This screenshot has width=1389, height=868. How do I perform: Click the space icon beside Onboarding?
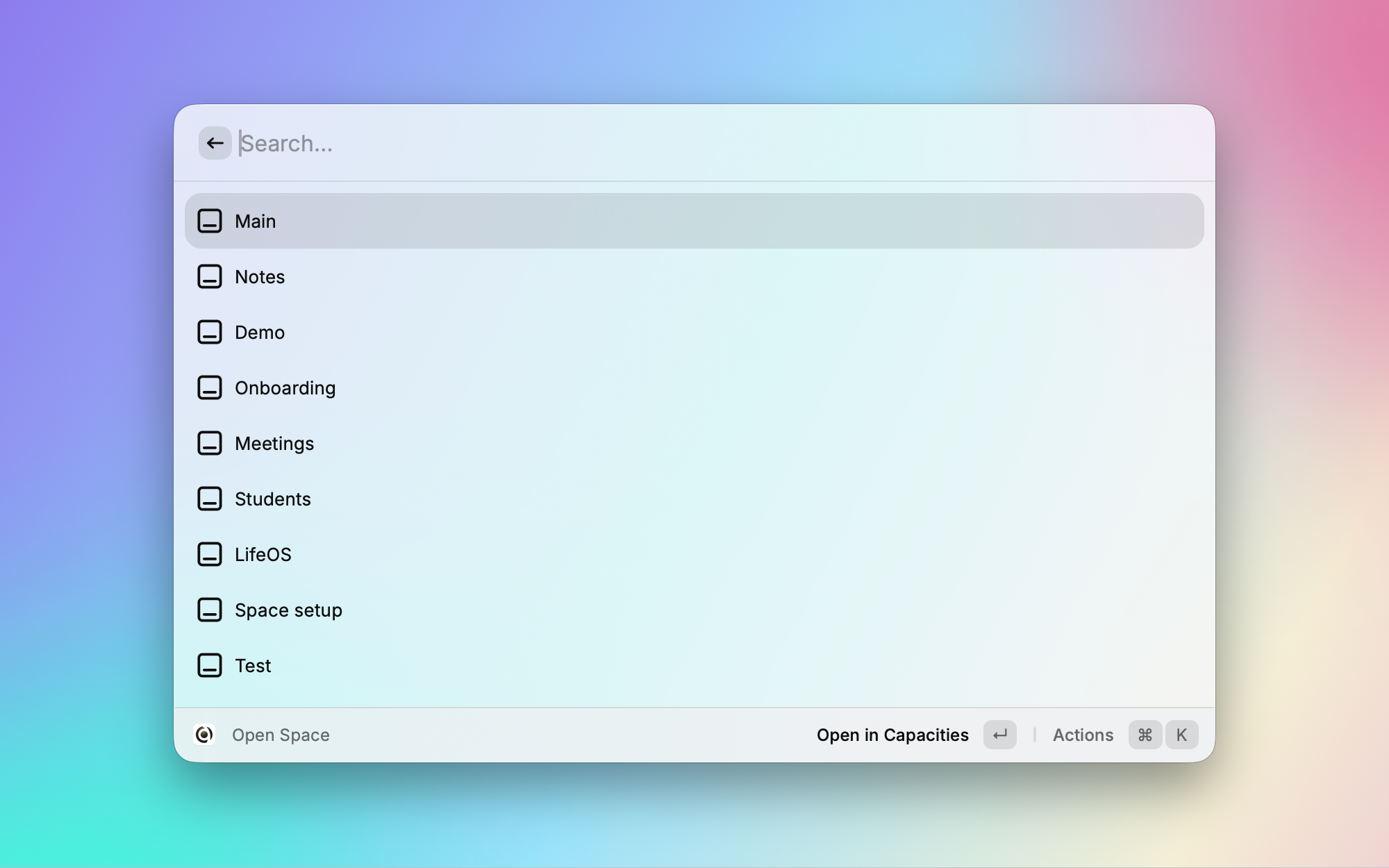pos(209,387)
